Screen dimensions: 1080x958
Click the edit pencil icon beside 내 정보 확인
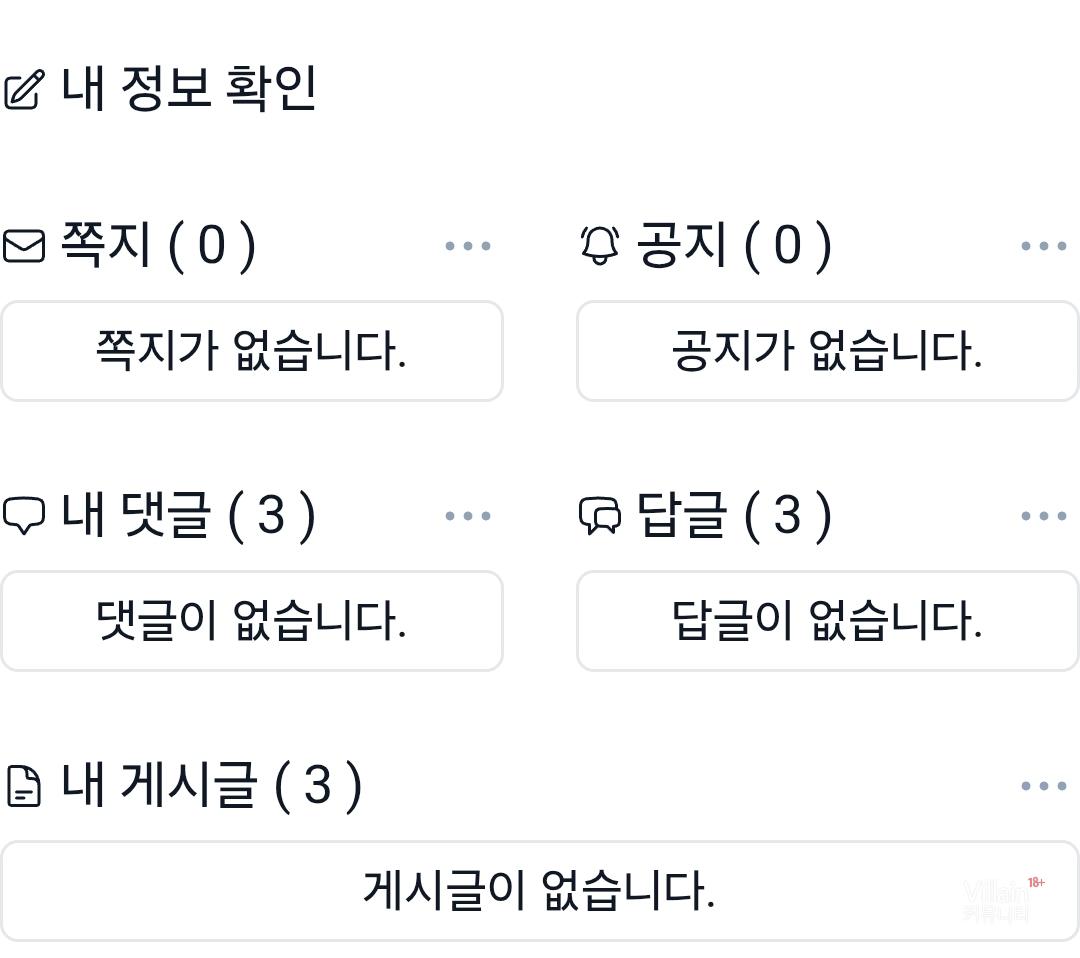[24, 90]
